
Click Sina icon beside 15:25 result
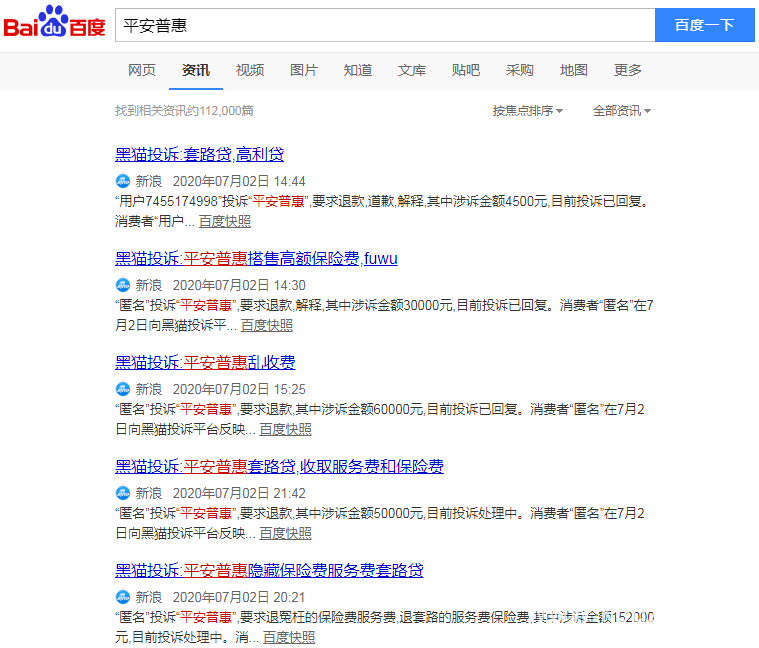pyautogui.click(x=123, y=389)
